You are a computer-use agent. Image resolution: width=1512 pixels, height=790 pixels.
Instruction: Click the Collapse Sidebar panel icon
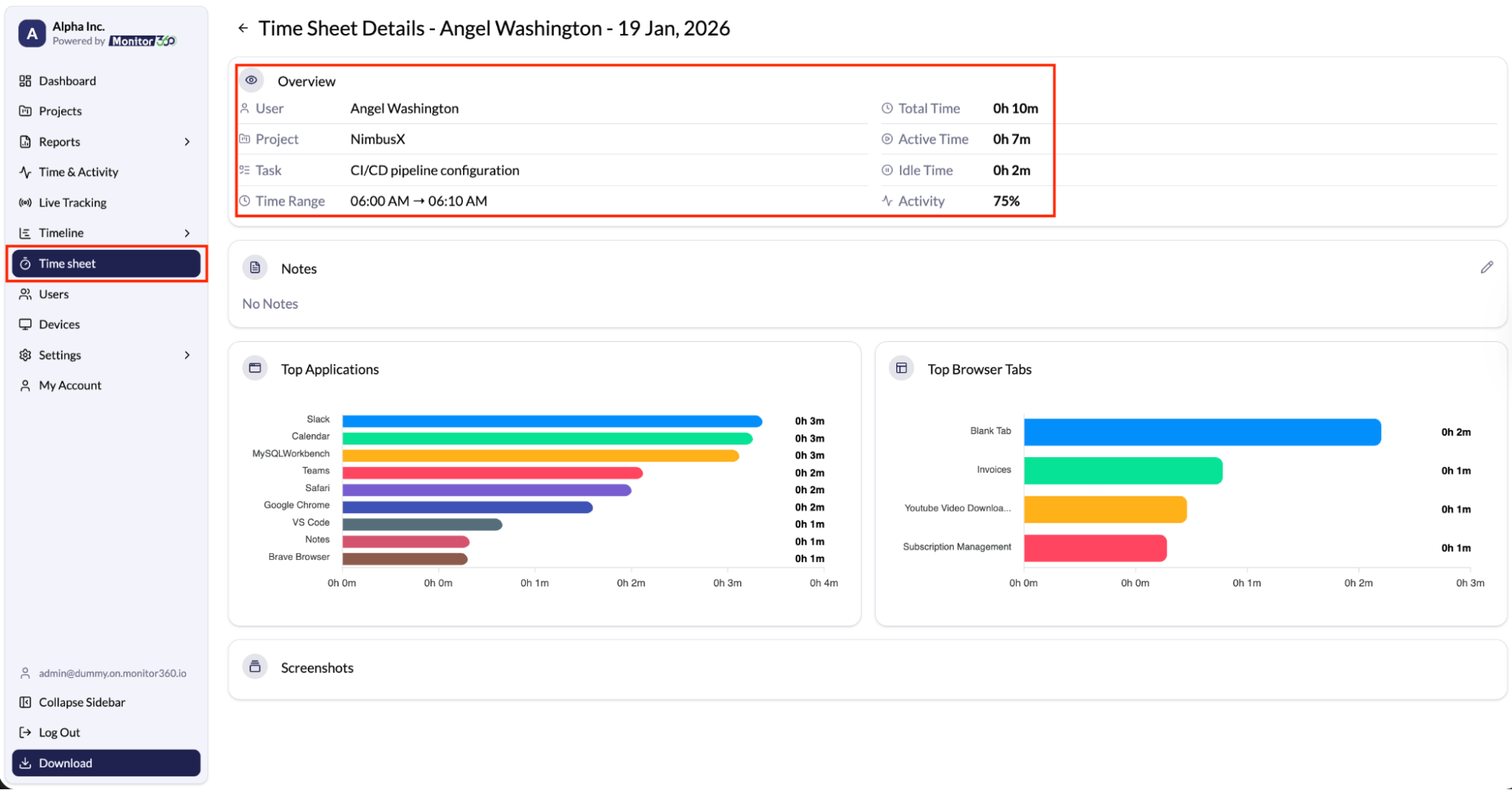pos(25,702)
